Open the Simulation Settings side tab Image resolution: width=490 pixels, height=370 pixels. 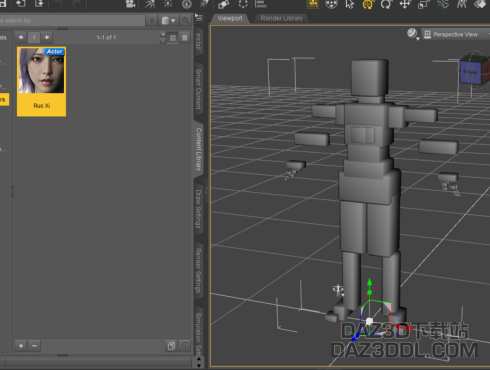pos(198,333)
